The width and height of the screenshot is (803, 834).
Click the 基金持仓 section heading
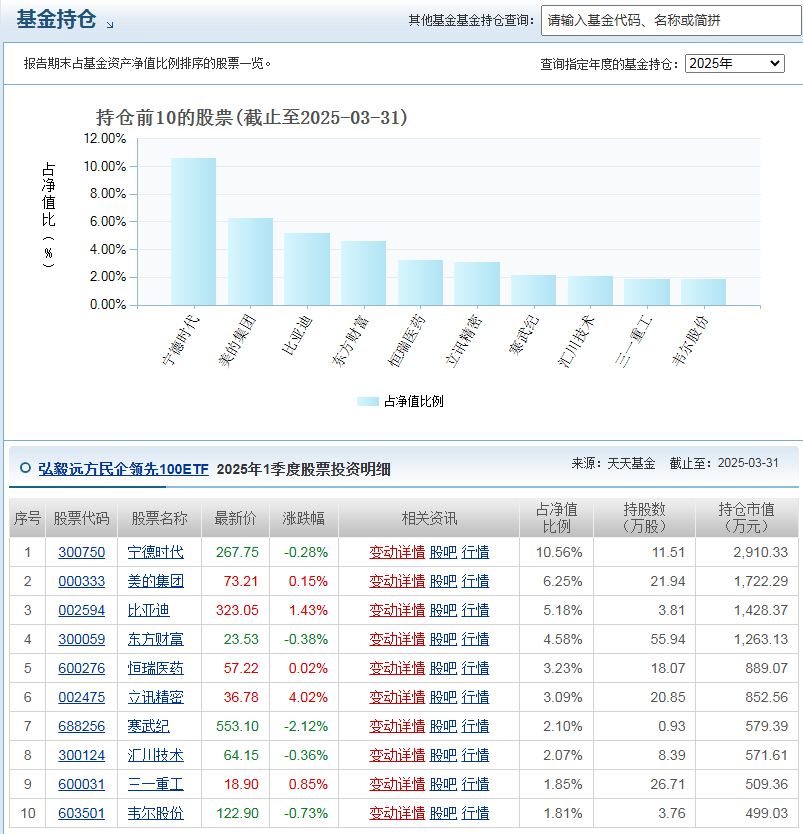56,19
